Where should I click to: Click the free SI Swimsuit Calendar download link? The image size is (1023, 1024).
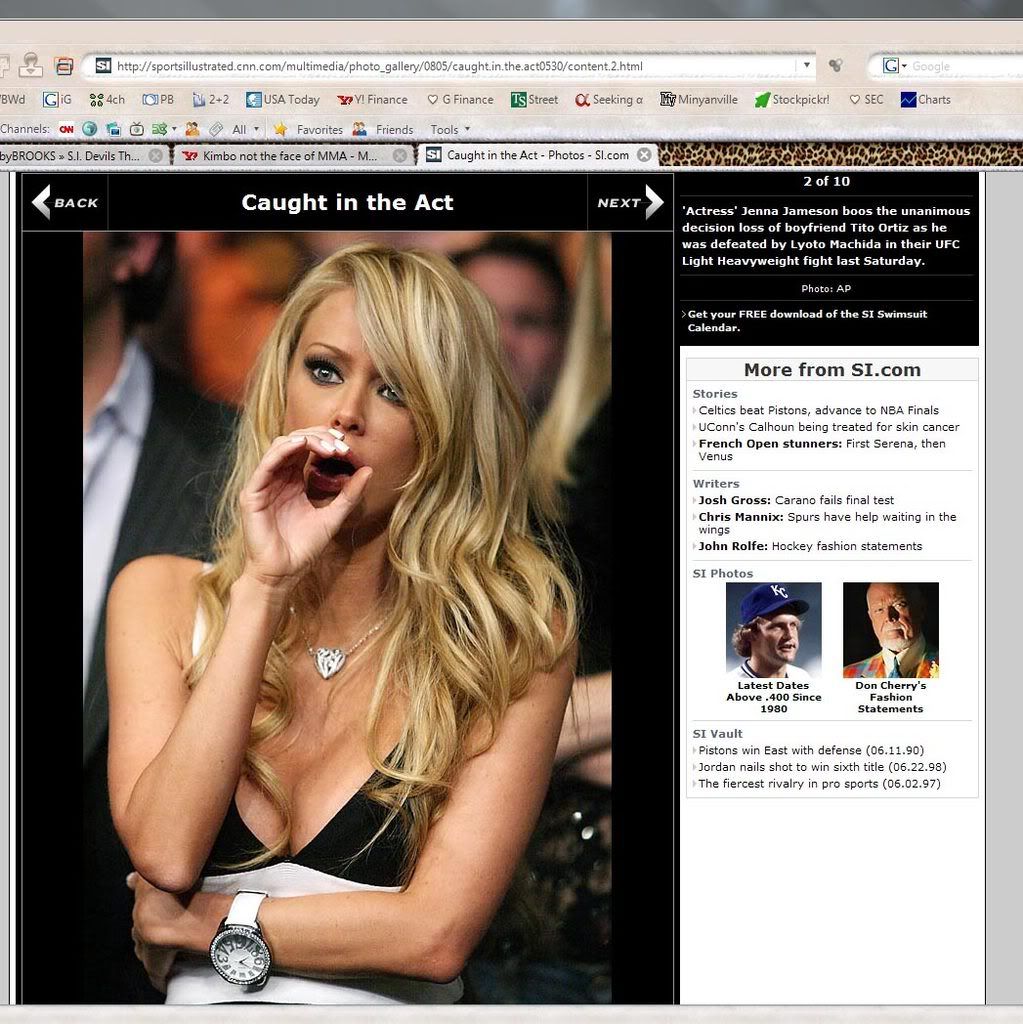(x=806, y=321)
